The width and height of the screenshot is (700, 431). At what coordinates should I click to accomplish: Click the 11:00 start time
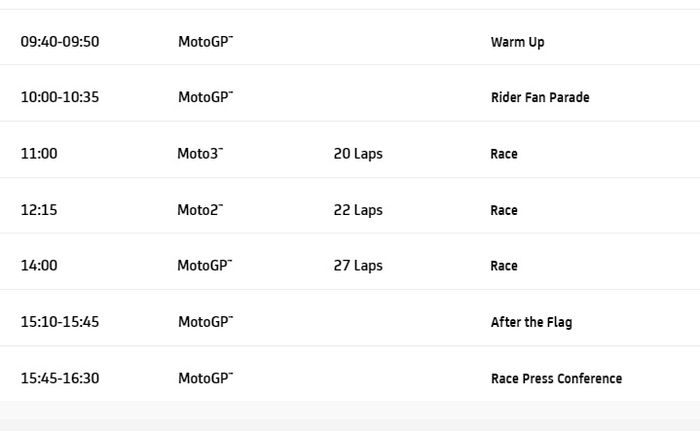39,154
